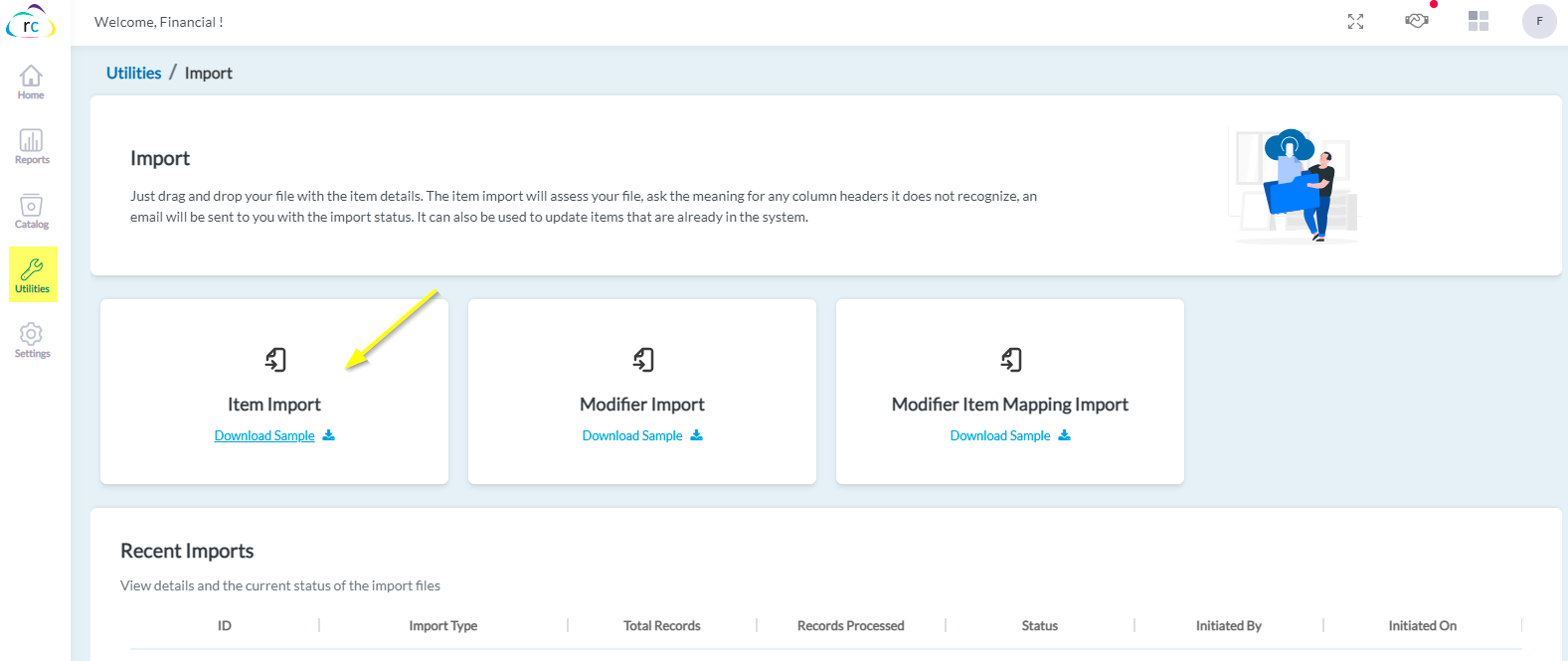This screenshot has height=661, width=1568.
Task: Click the Modifier Item Mapping Import card icon
Action: pos(1011,359)
